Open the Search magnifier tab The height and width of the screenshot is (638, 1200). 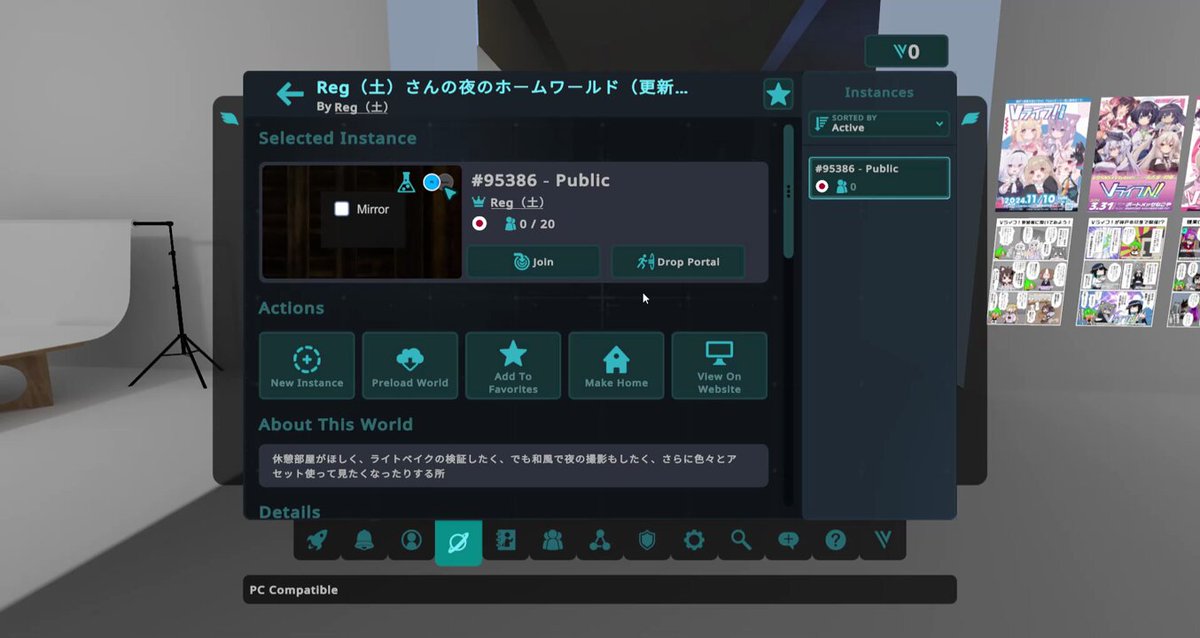click(x=741, y=541)
